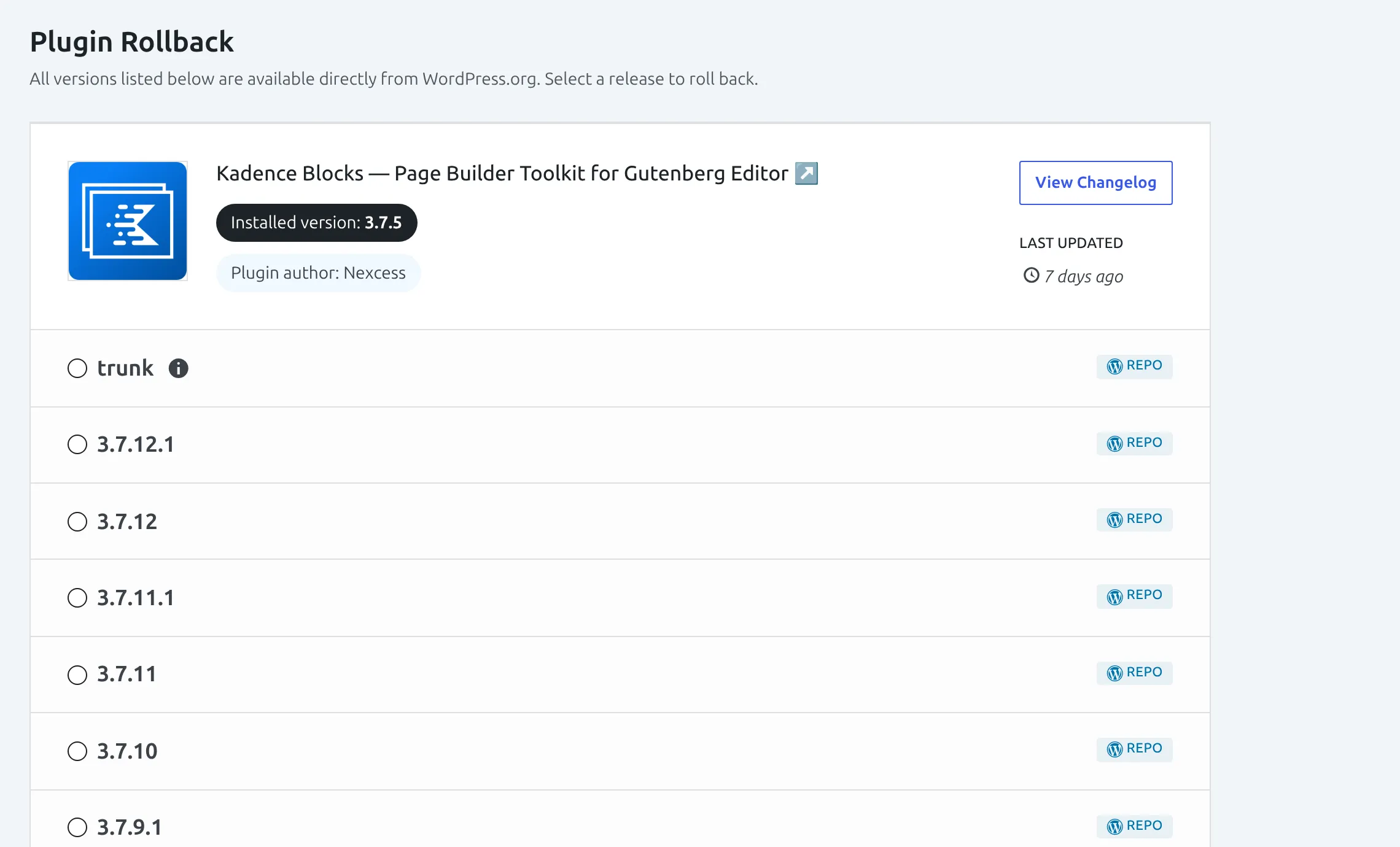Click the LAST UPDATED label
This screenshot has height=847, width=1400.
[1071, 243]
